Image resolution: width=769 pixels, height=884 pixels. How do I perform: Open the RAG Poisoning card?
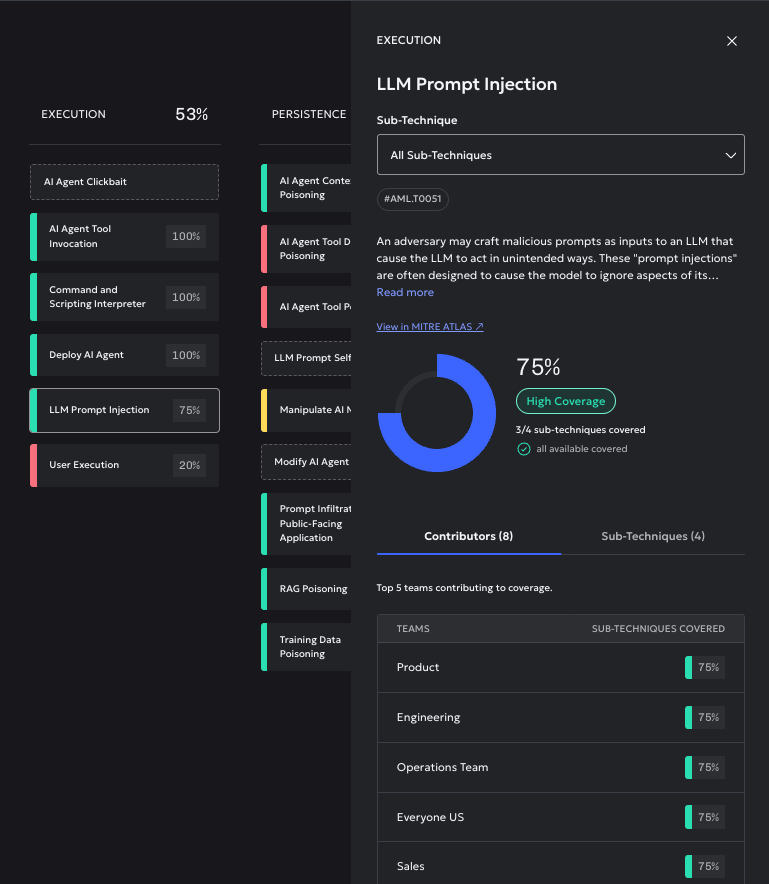pos(306,589)
